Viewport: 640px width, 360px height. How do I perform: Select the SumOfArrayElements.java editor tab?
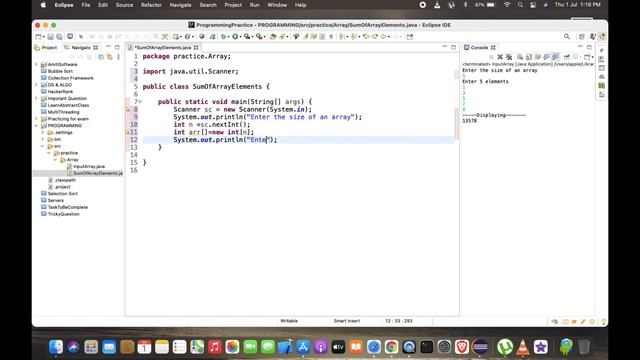(162, 47)
